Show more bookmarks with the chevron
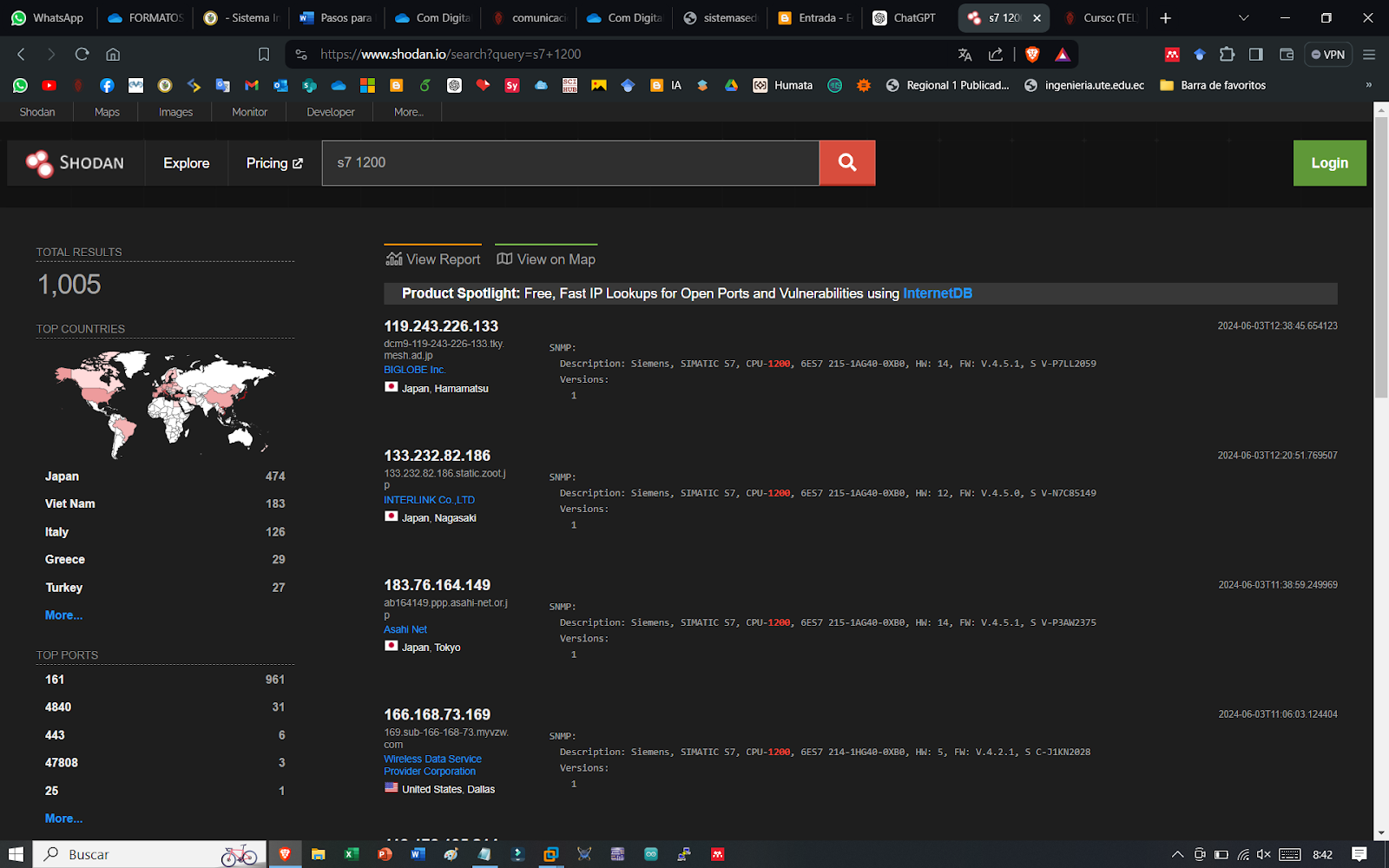This screenshot has height=868, width=1389. coord(1369,85)
